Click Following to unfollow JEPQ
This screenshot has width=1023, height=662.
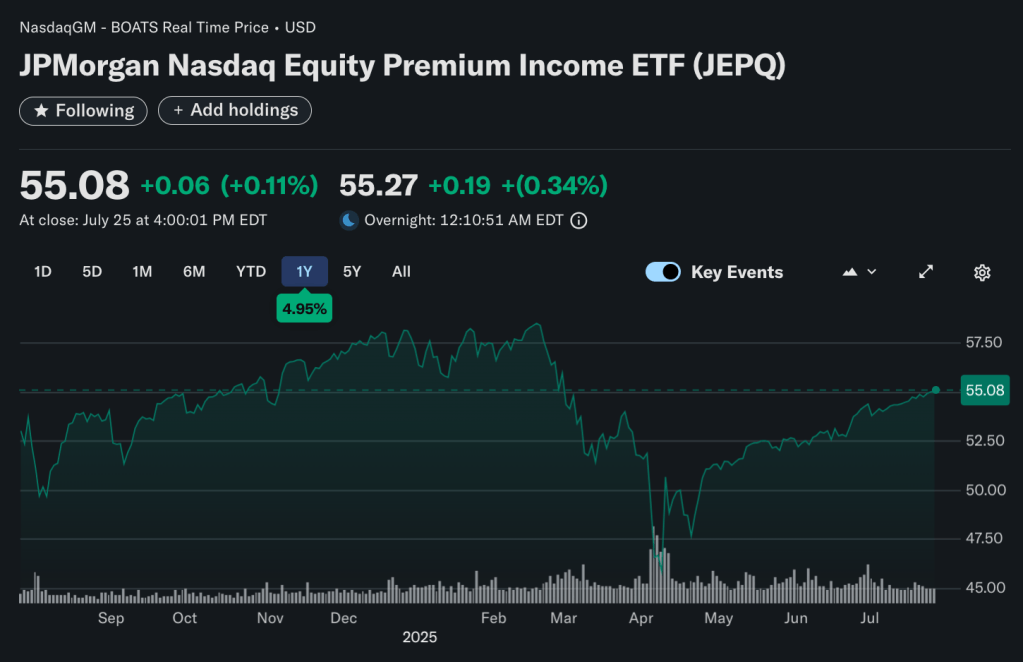pyautogui.click(x=83, y=110)
